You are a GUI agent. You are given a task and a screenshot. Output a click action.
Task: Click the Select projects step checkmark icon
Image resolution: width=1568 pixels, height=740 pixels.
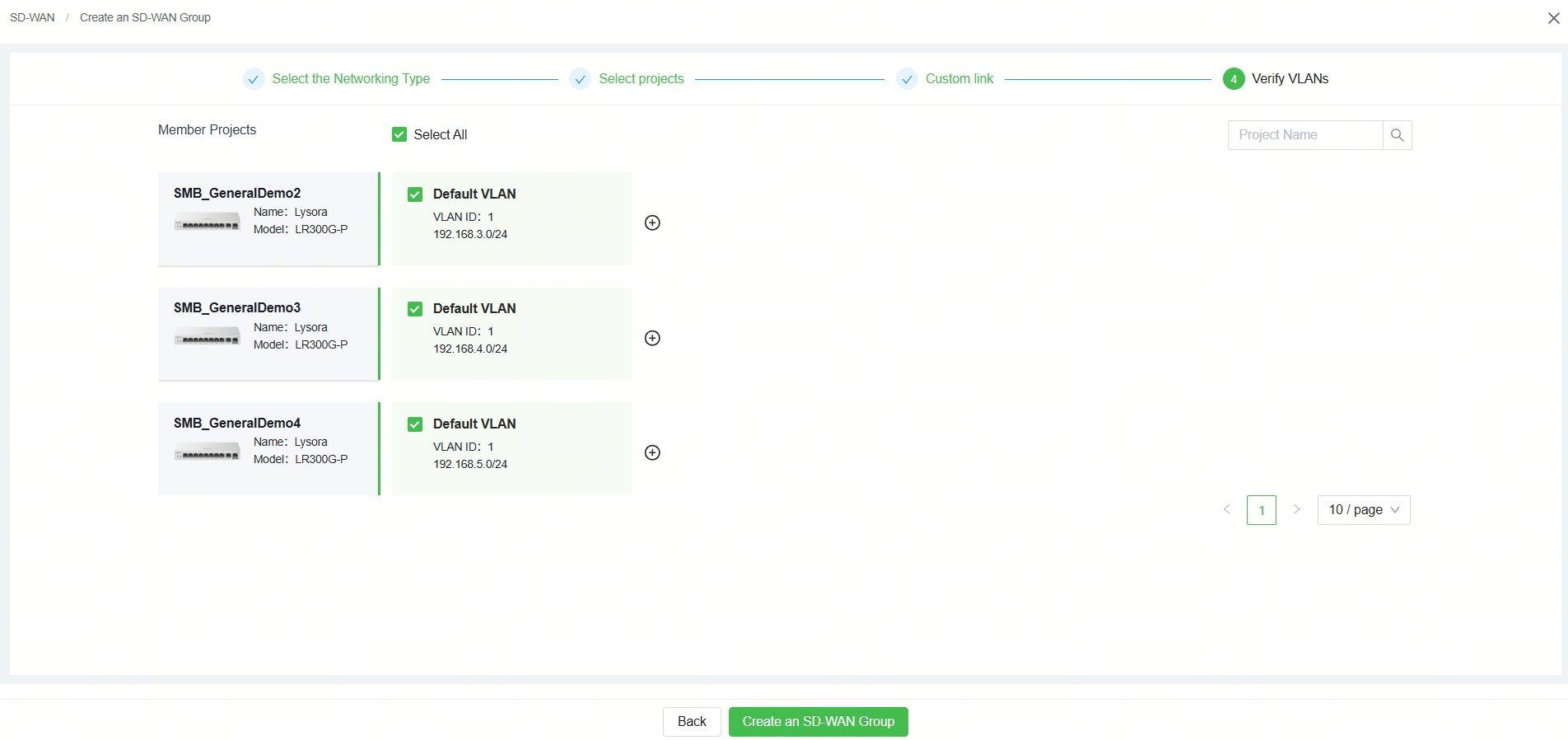pyautogui.click(x=580, y=79)
